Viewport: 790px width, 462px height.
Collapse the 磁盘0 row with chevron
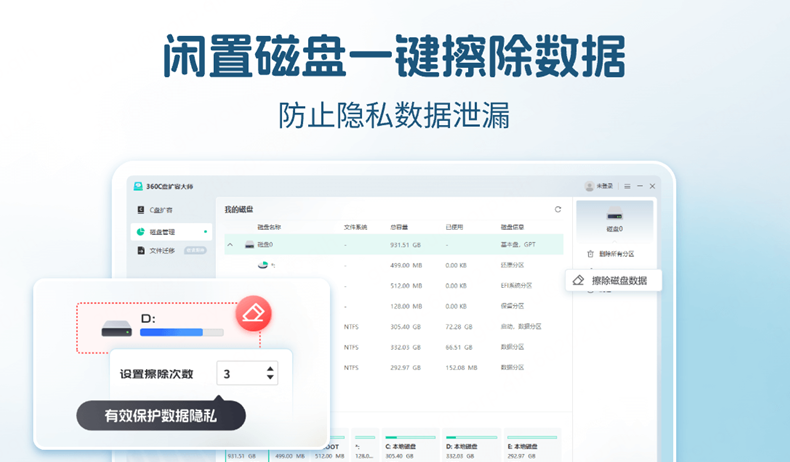point(230,245)
